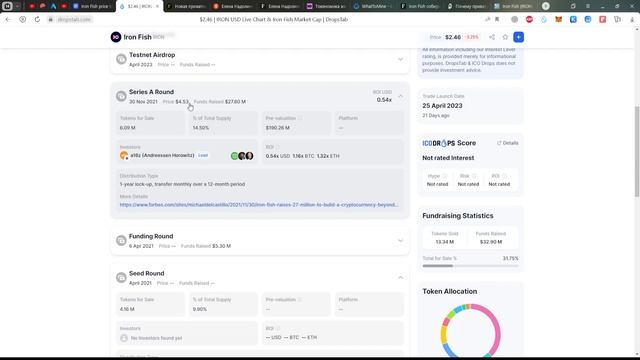Click the Risk info icon in score card

point(474,176)
